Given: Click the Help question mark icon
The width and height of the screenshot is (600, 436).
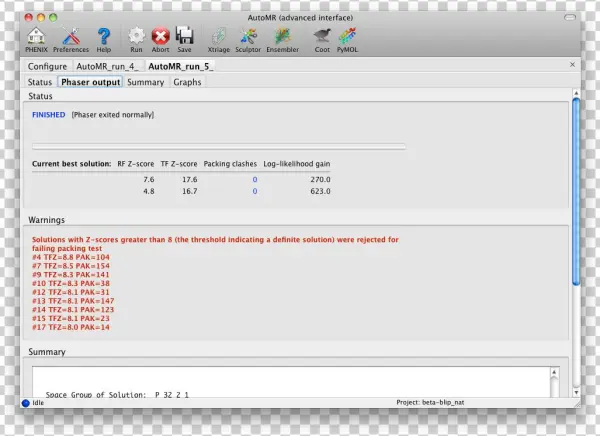Looking at the screenshot, I should pyautogui.click(x=103, y=39).
